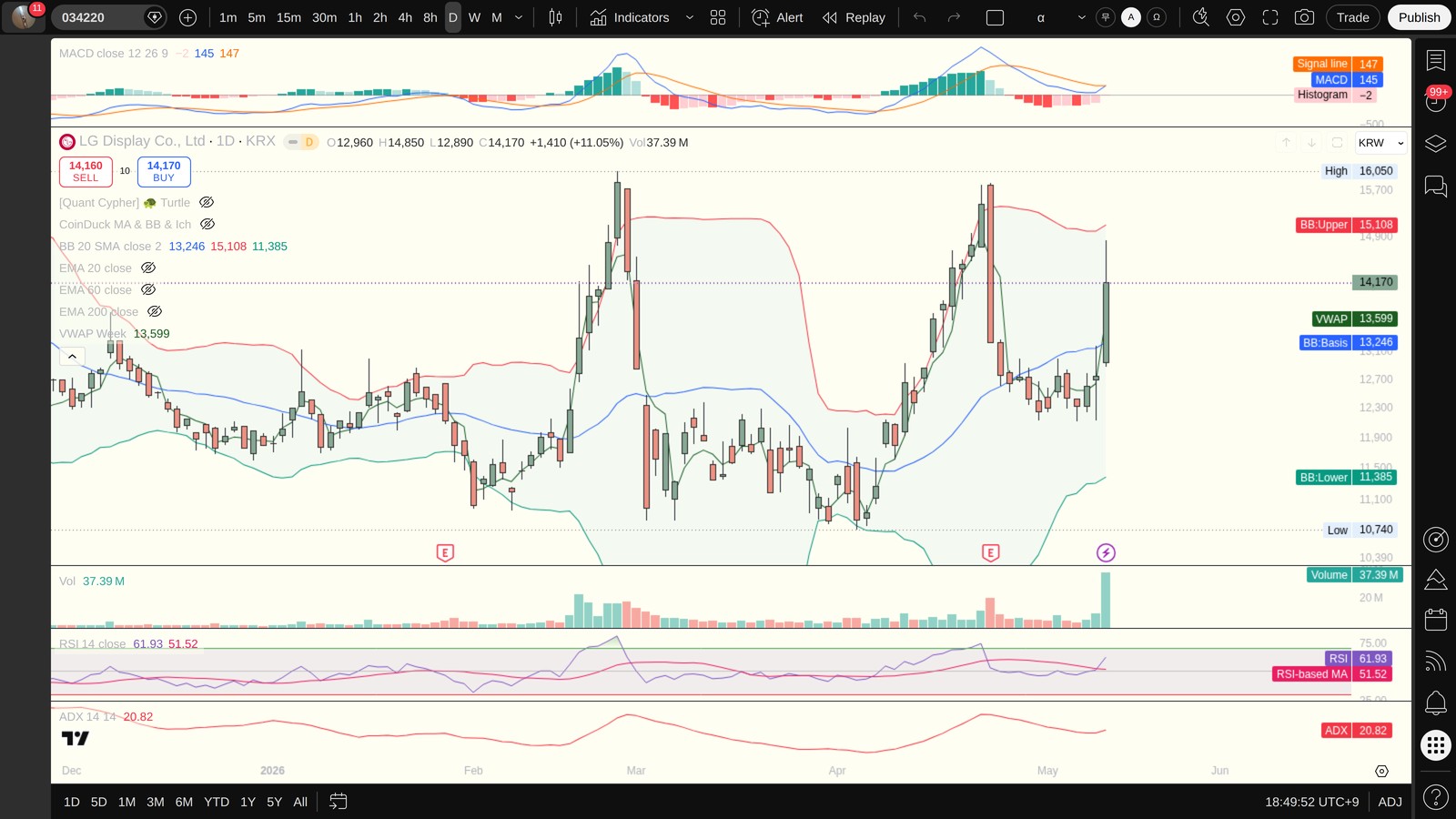Toggle visibility of Quant Cypher Turtle indicator
The height and width of the screenshot is (819, 1456).
click(207, 202)
